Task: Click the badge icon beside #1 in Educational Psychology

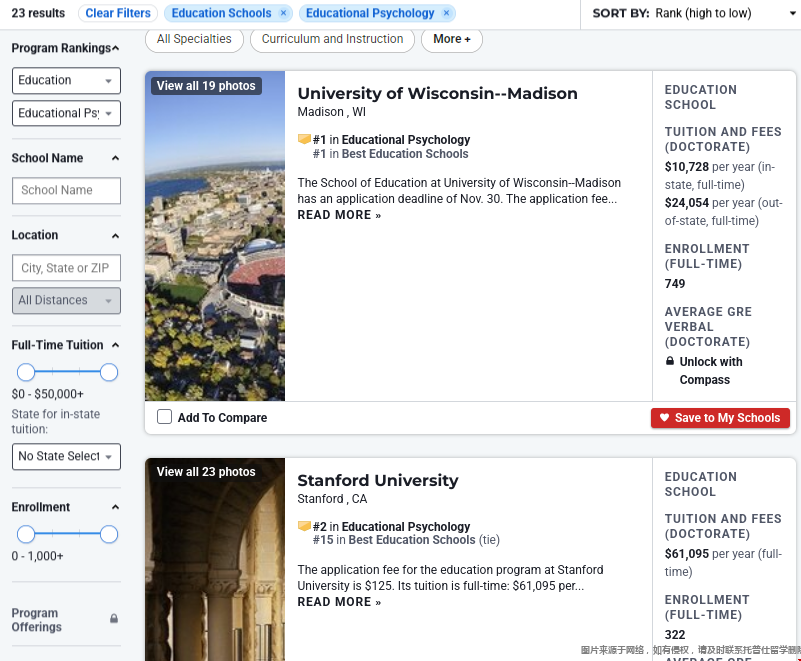Action: pos(304,139)
